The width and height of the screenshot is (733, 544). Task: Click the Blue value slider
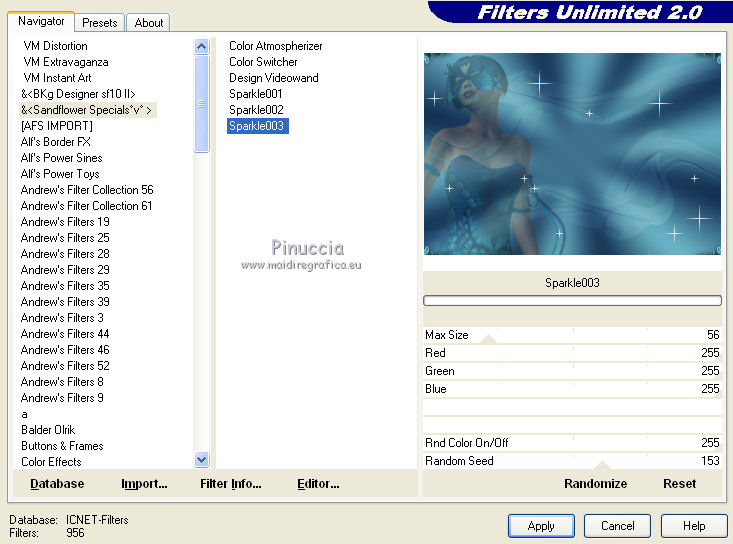tap(572, 389)
